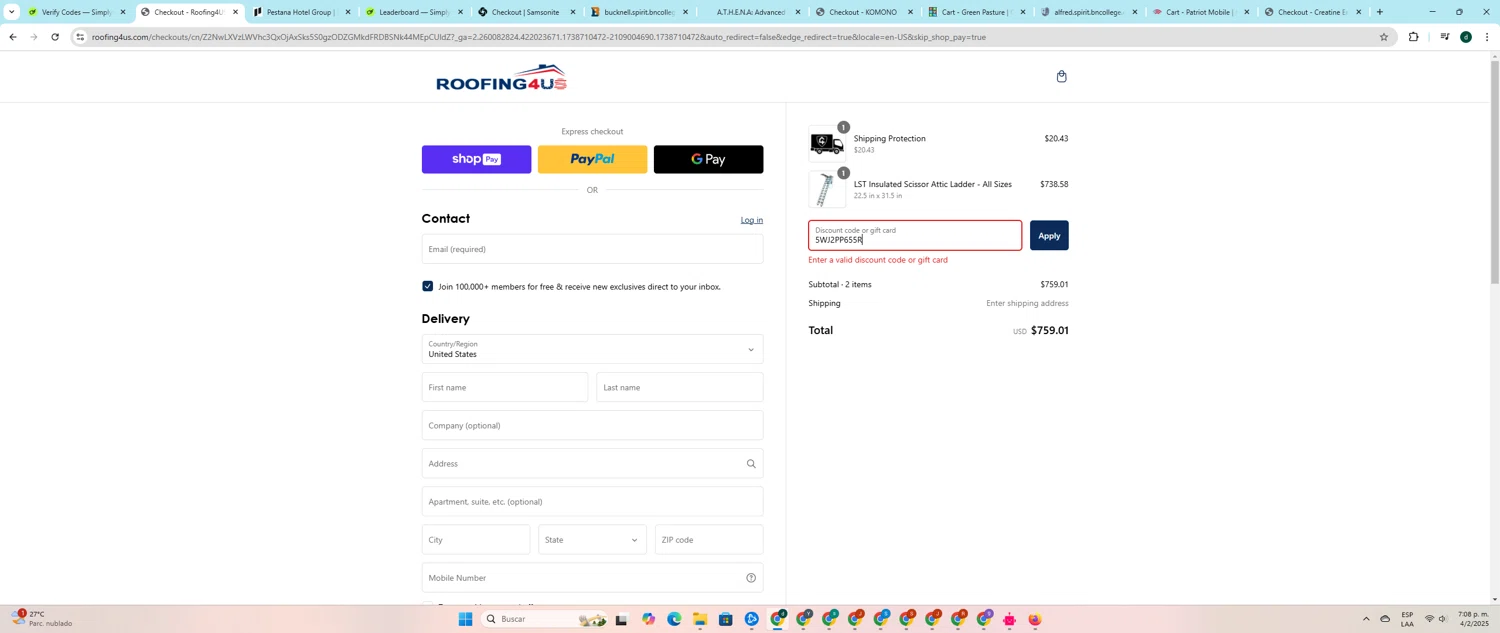
Task: Click the Roofing4US logo
Action: [x=501, y=77]
